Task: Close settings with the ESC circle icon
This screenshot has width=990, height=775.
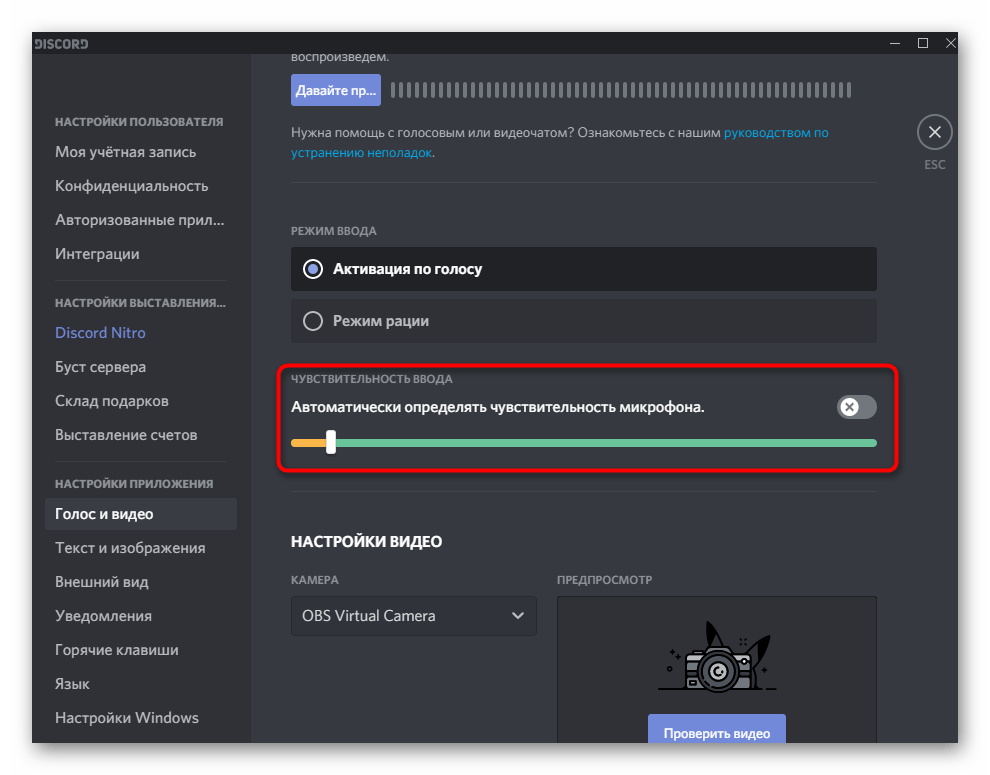Action: coord(934,132)
